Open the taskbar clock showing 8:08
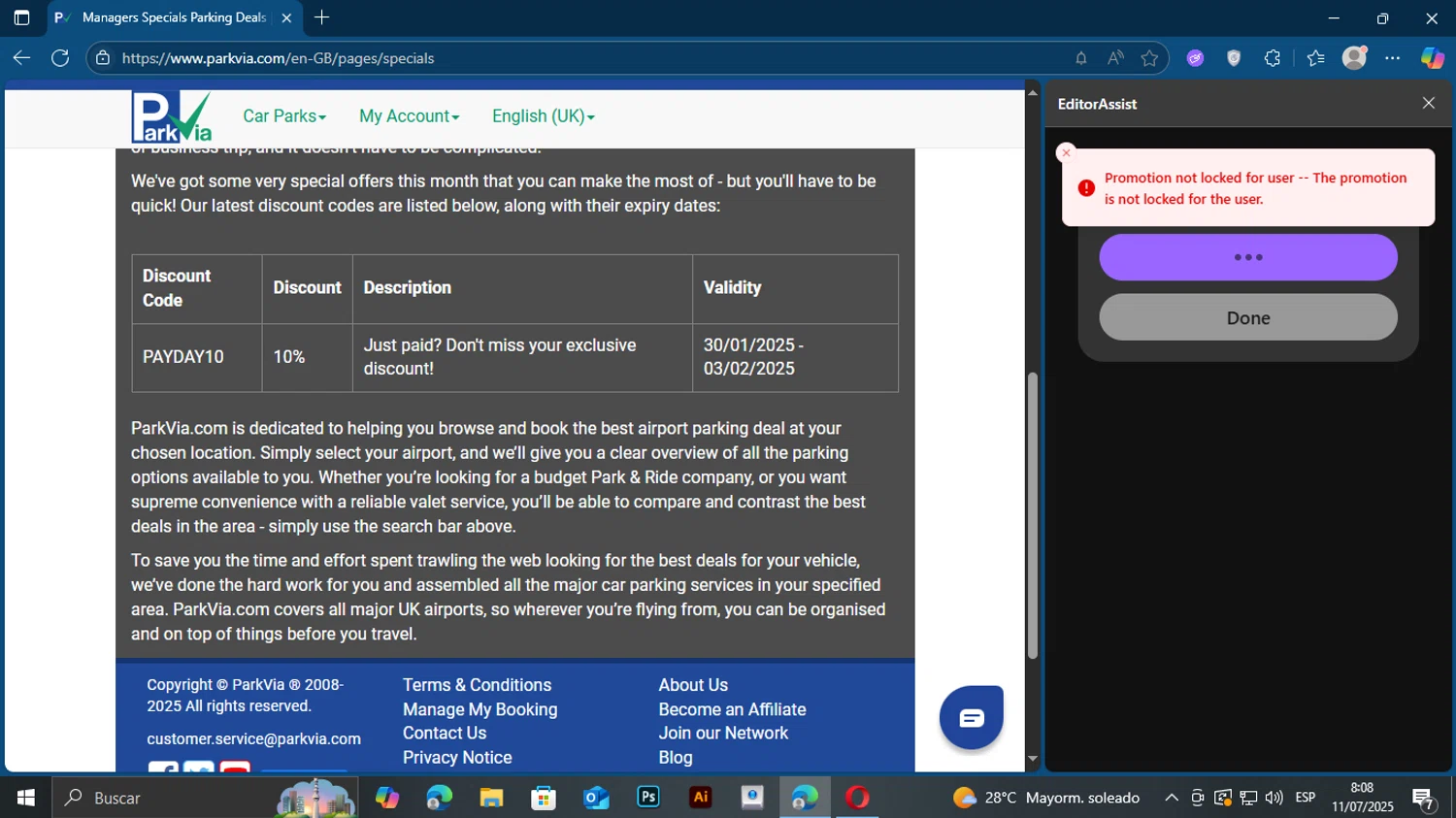1456x818 pixels. 1363,798
